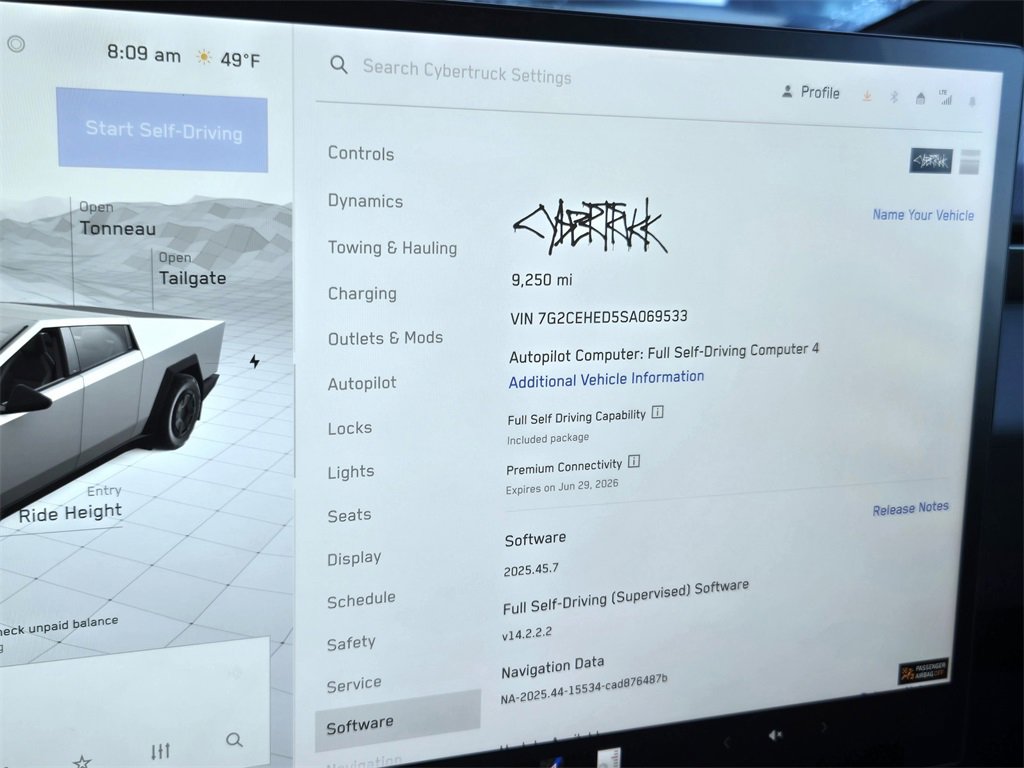Select the plain gray logo style
This screenshot has height=768, width=1024.
pos(969,162)
